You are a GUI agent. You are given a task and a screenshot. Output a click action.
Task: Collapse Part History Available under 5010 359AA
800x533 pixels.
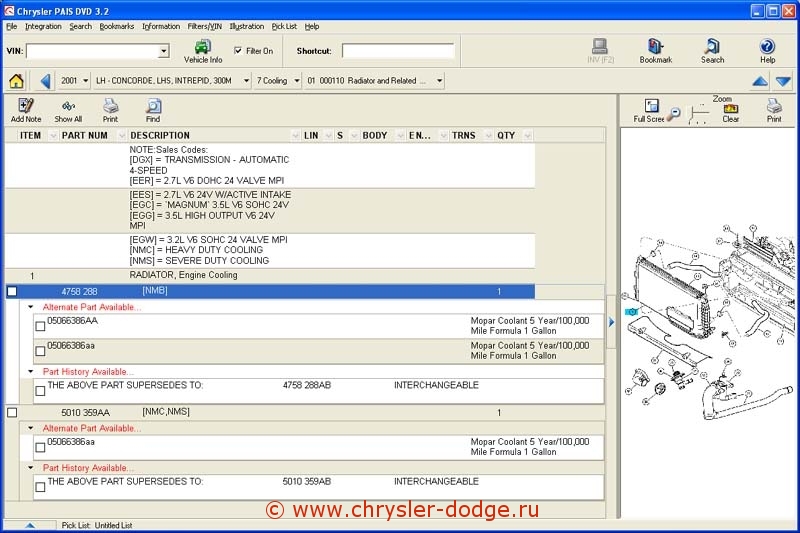(31, 468)
